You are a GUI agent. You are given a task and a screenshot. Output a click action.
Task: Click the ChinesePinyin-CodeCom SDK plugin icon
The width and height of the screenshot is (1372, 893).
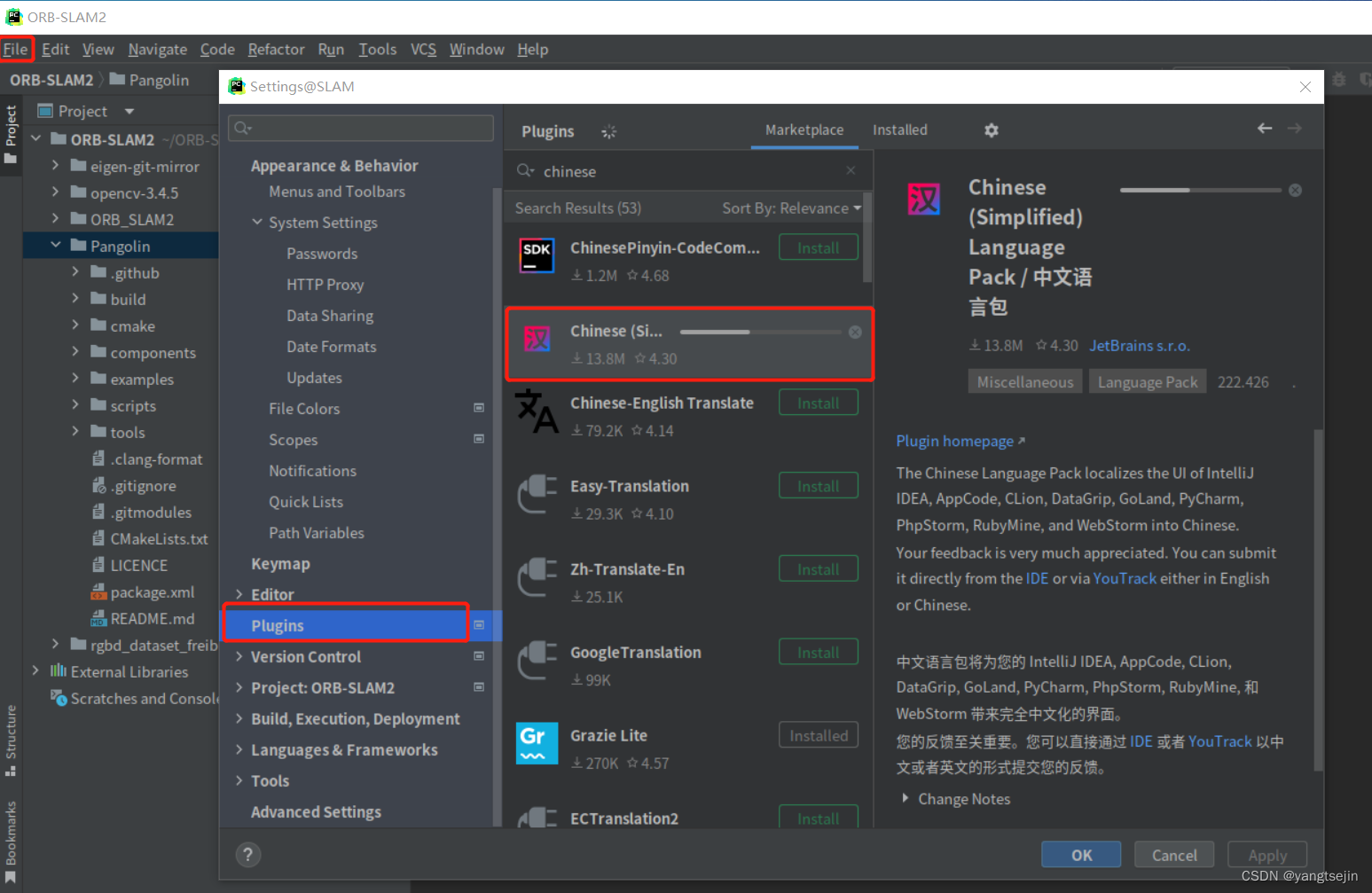[x=537, y=256]
